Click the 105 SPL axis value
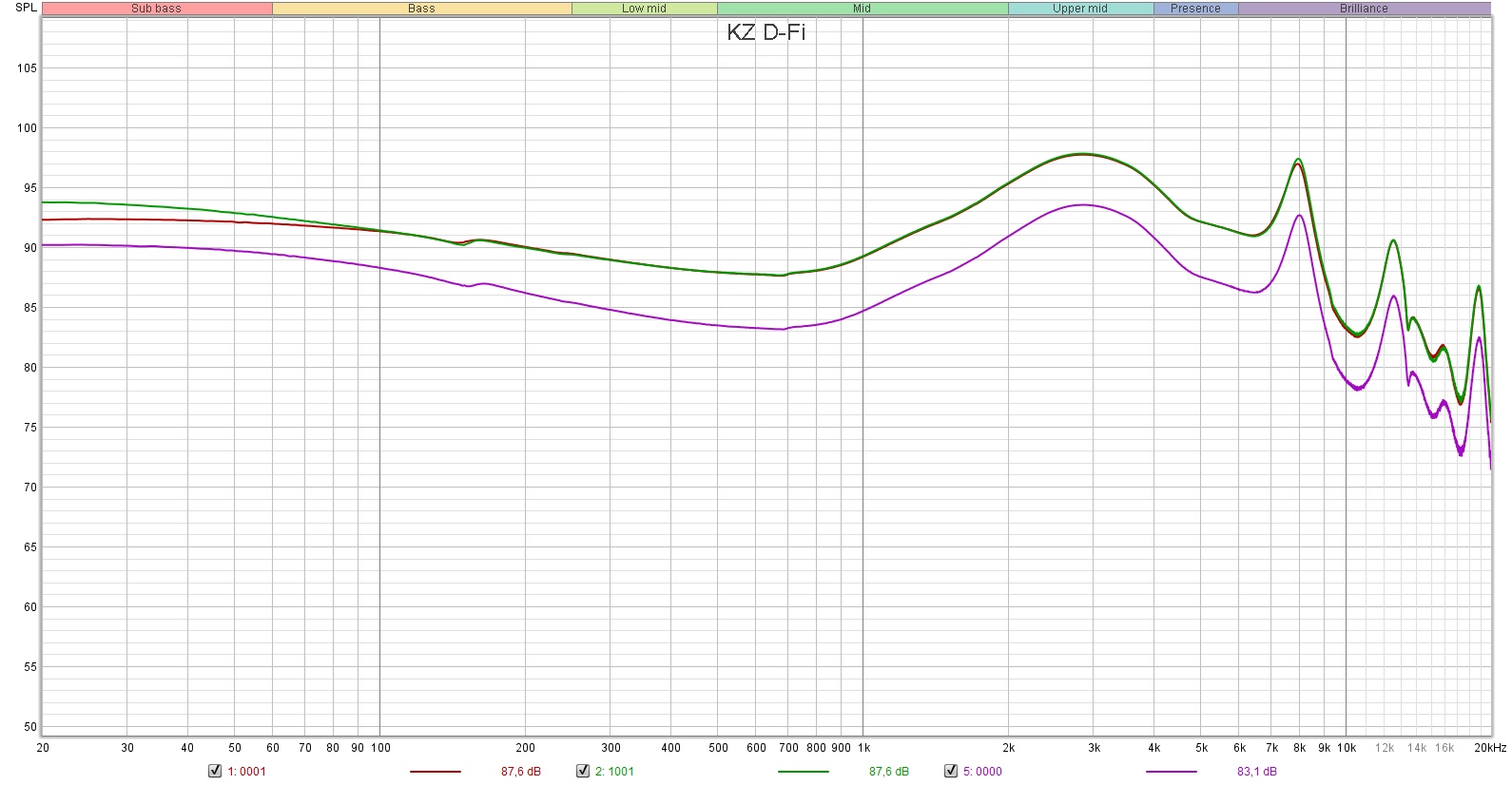Screen dimensions: 1512x785 coord(27,68)
